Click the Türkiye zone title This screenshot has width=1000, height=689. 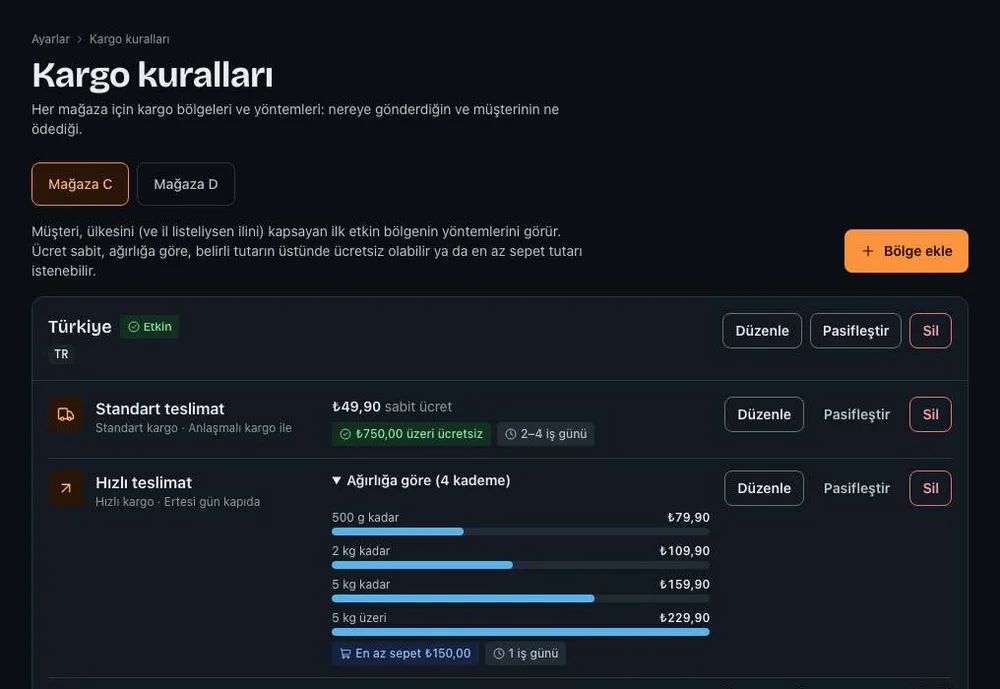tap(80, 327)
